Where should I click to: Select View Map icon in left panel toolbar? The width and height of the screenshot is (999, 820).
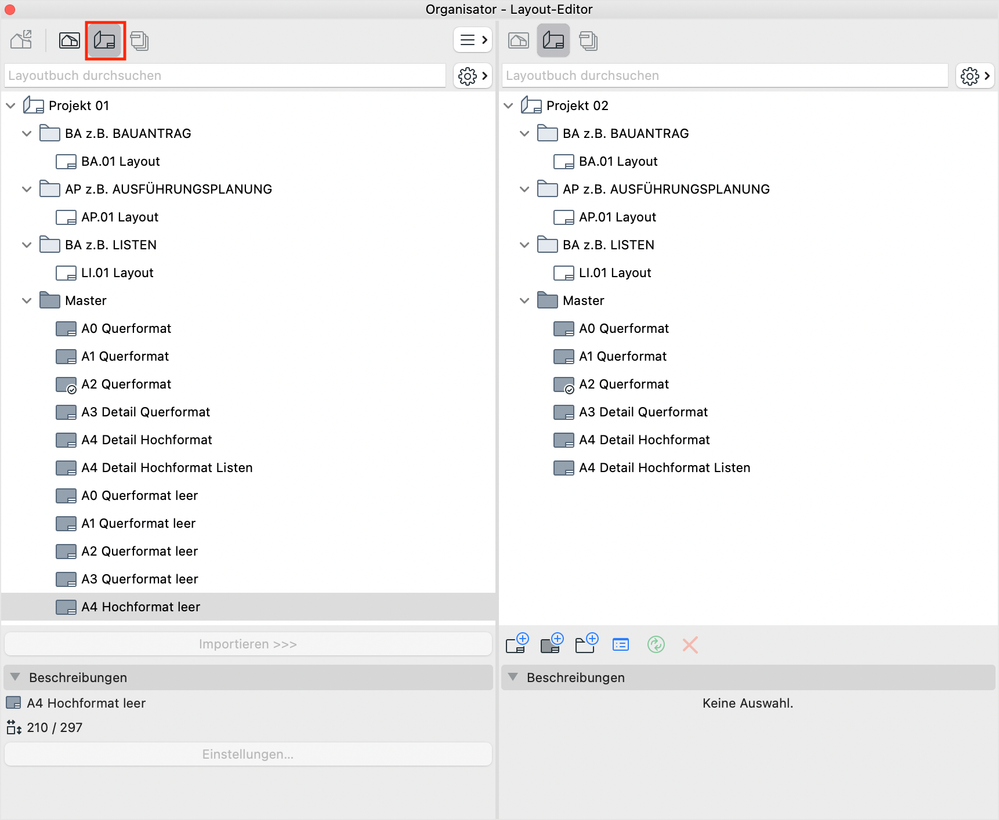tap(69, 40)
